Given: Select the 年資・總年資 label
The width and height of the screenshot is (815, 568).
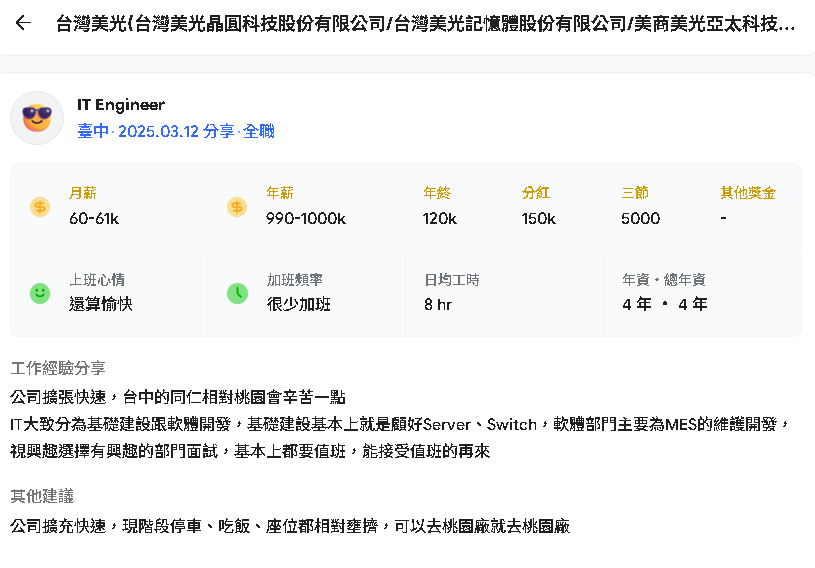Looking at the screenshot, I should tap(664, 280).
